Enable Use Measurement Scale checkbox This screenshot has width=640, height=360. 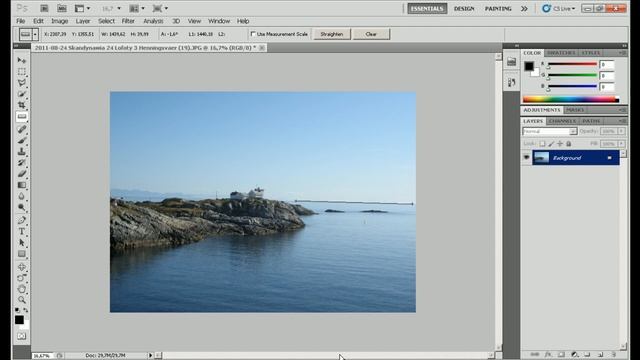click(253, 34)
